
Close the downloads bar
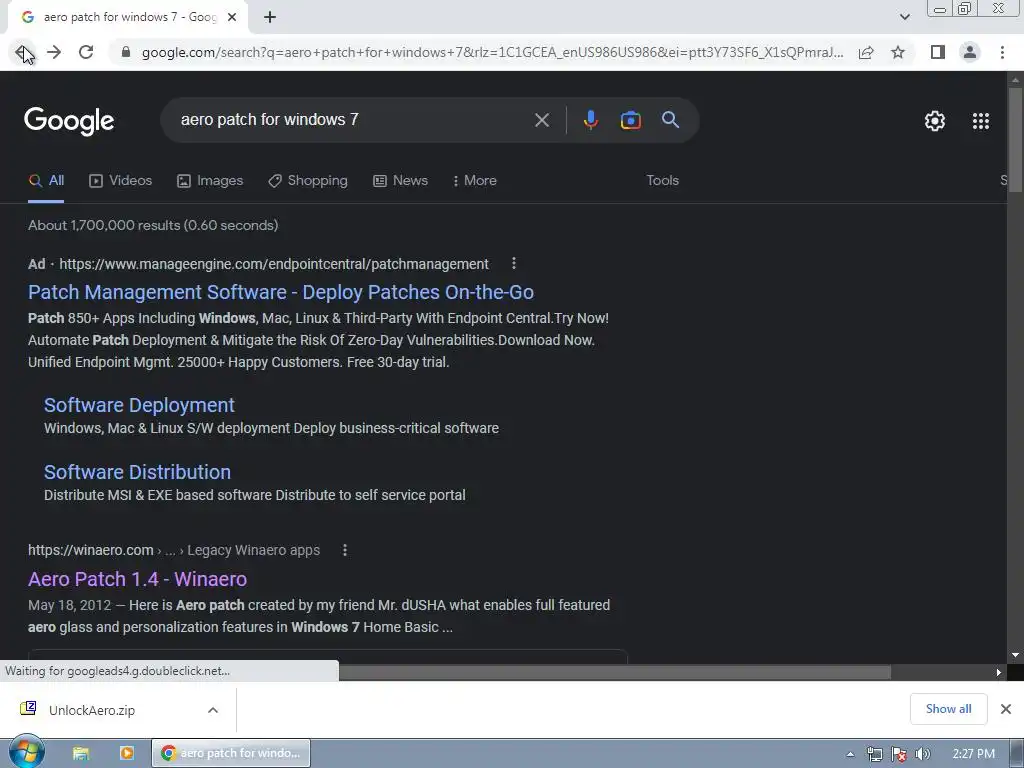1006,709
